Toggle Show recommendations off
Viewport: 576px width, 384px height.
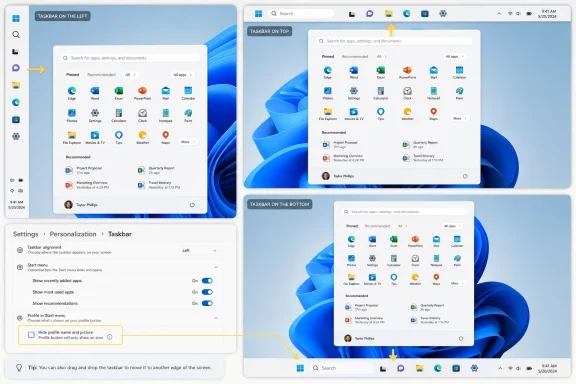click(207, 304)
